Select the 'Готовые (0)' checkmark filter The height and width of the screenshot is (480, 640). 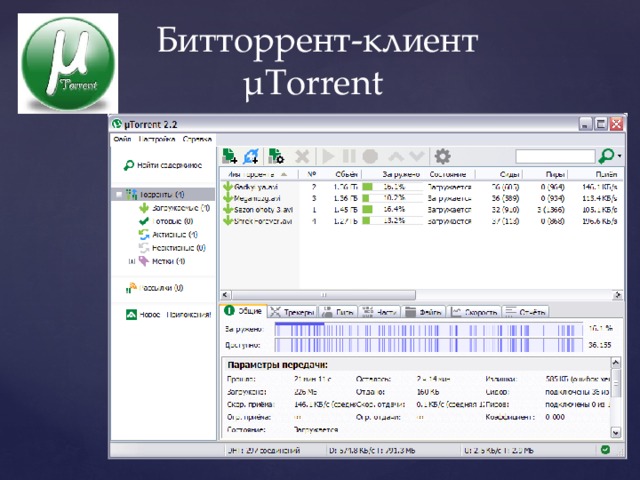click(x=166, y=221)
